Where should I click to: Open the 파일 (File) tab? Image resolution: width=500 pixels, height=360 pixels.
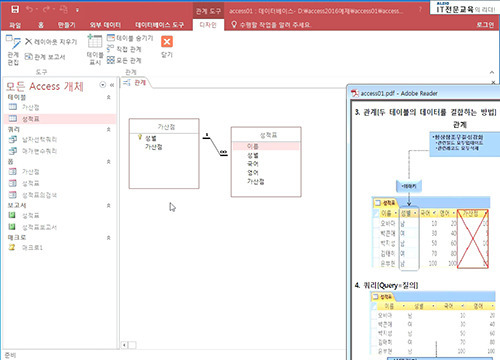[15, 25]
